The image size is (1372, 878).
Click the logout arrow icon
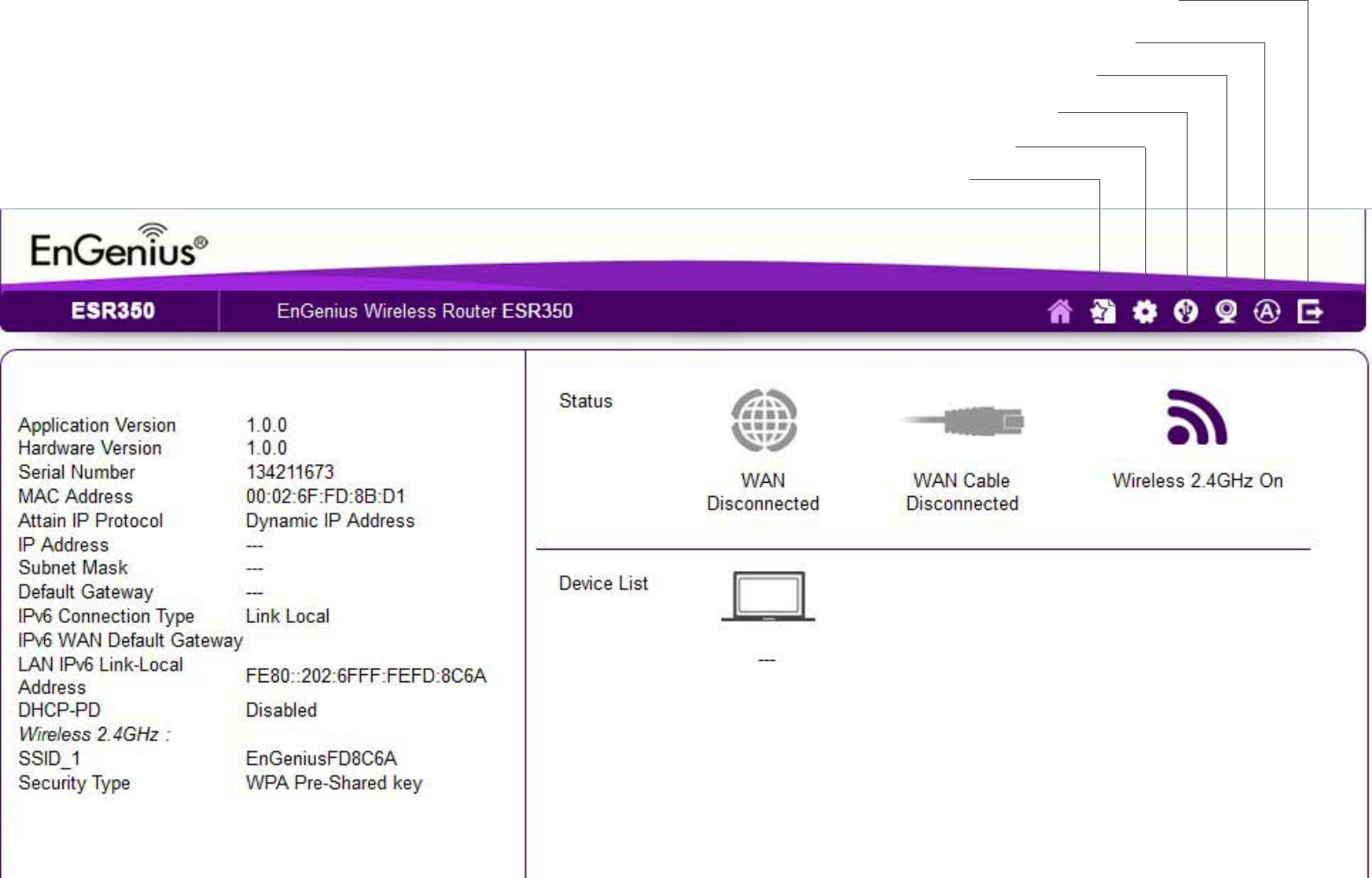[1310, 311]
